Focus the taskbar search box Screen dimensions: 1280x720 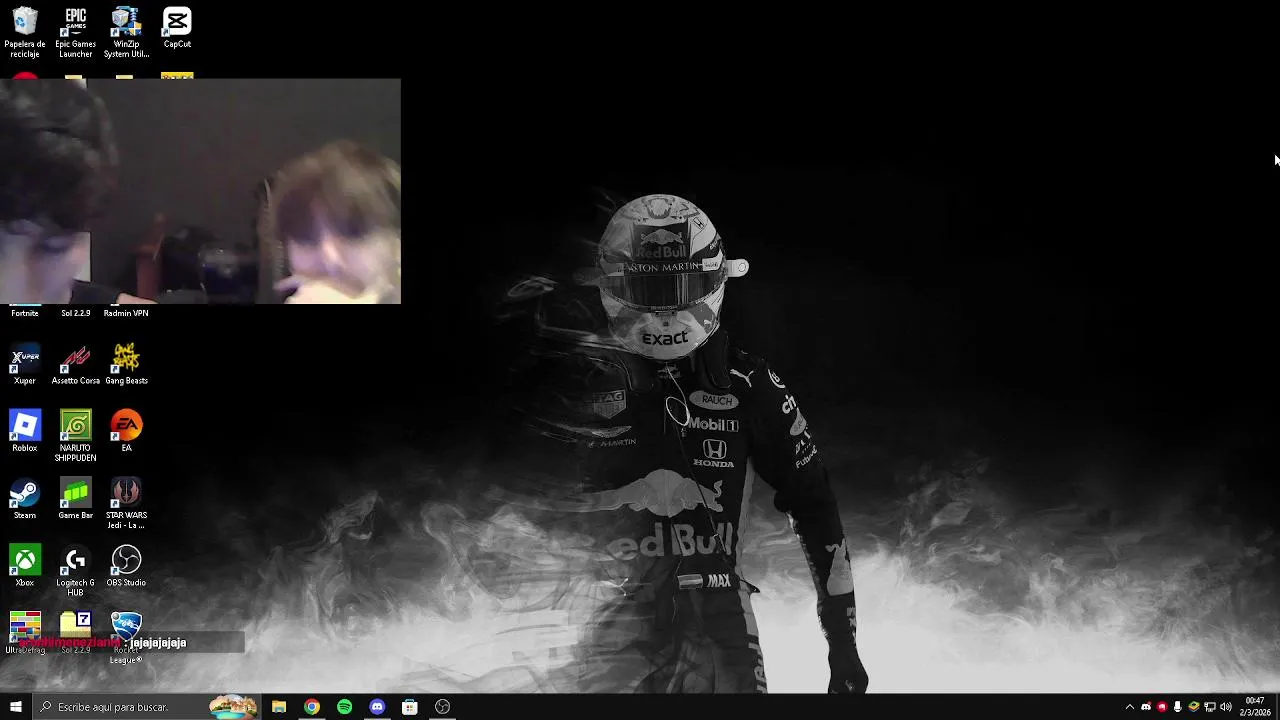click(146, 707)
